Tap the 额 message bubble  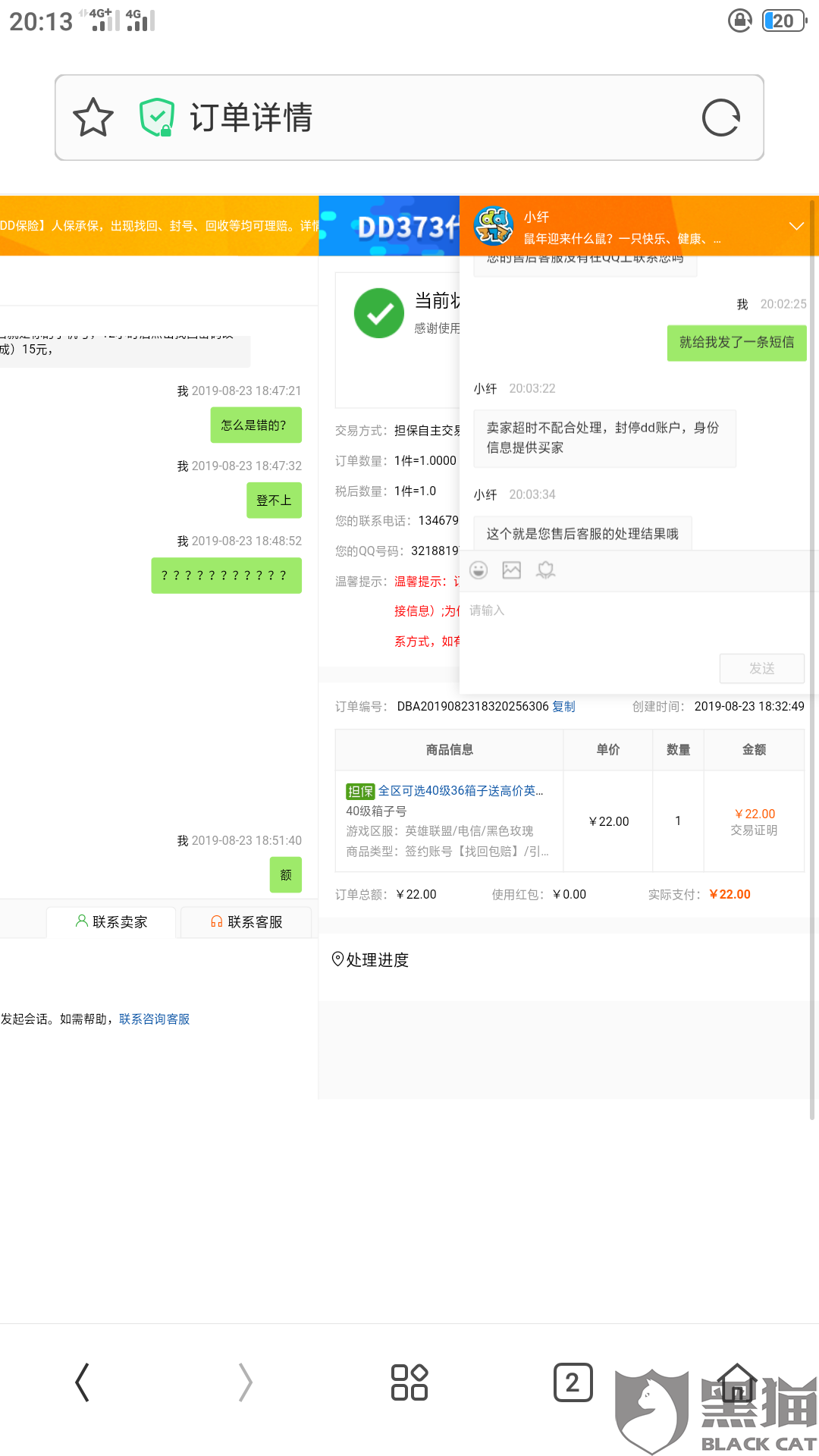(x=286, y=874)
